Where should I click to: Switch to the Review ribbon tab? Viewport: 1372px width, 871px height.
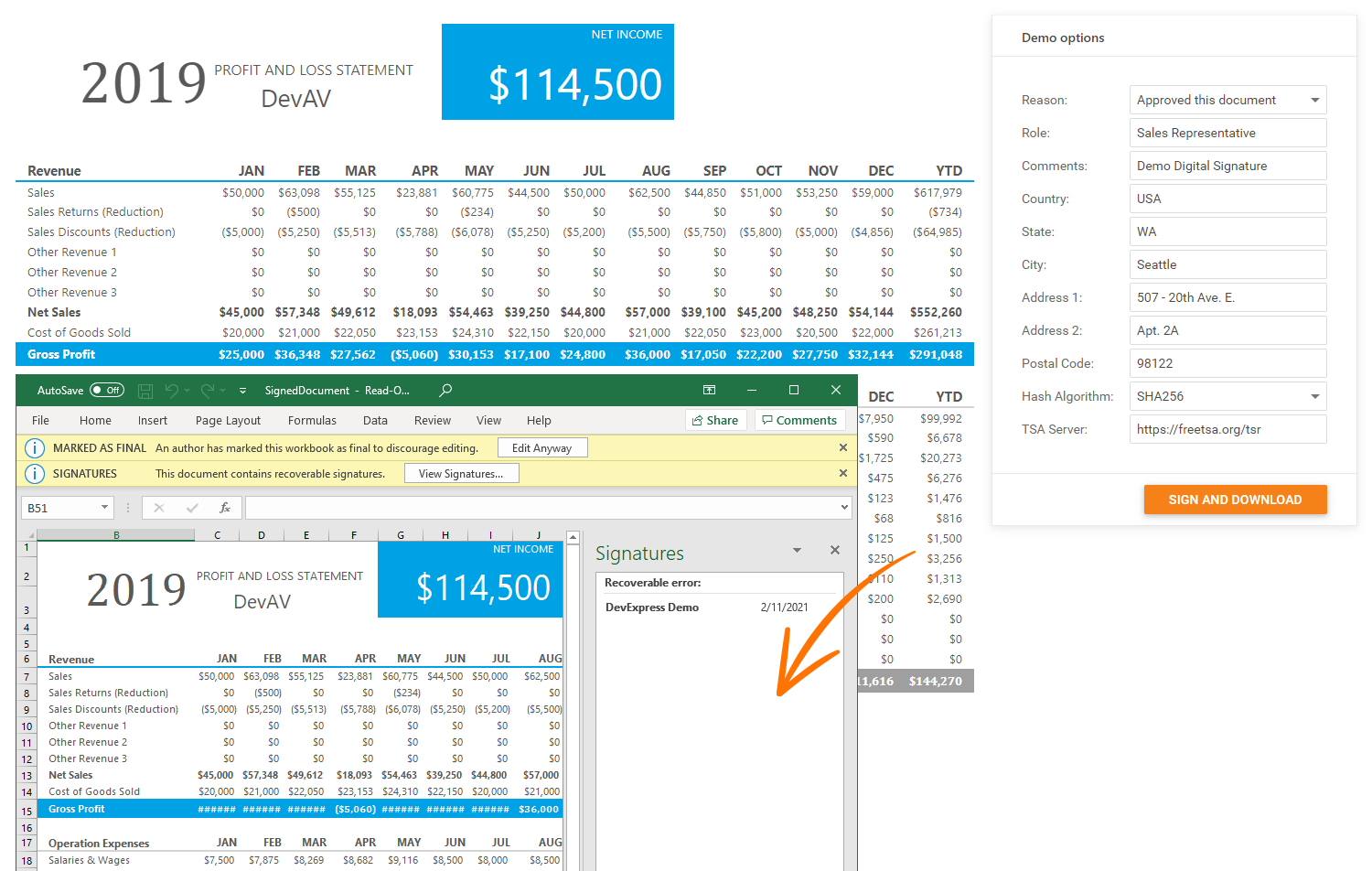[432, 420]
